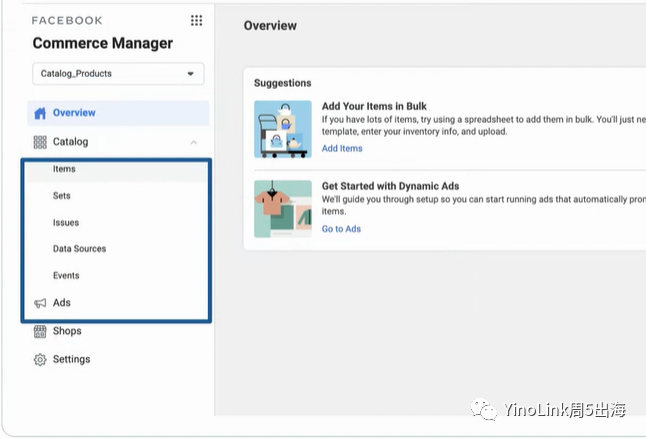This screenshot has width=646, height=439.
Task: Open Data Sources under Catalog
Action: pos(80,249)
